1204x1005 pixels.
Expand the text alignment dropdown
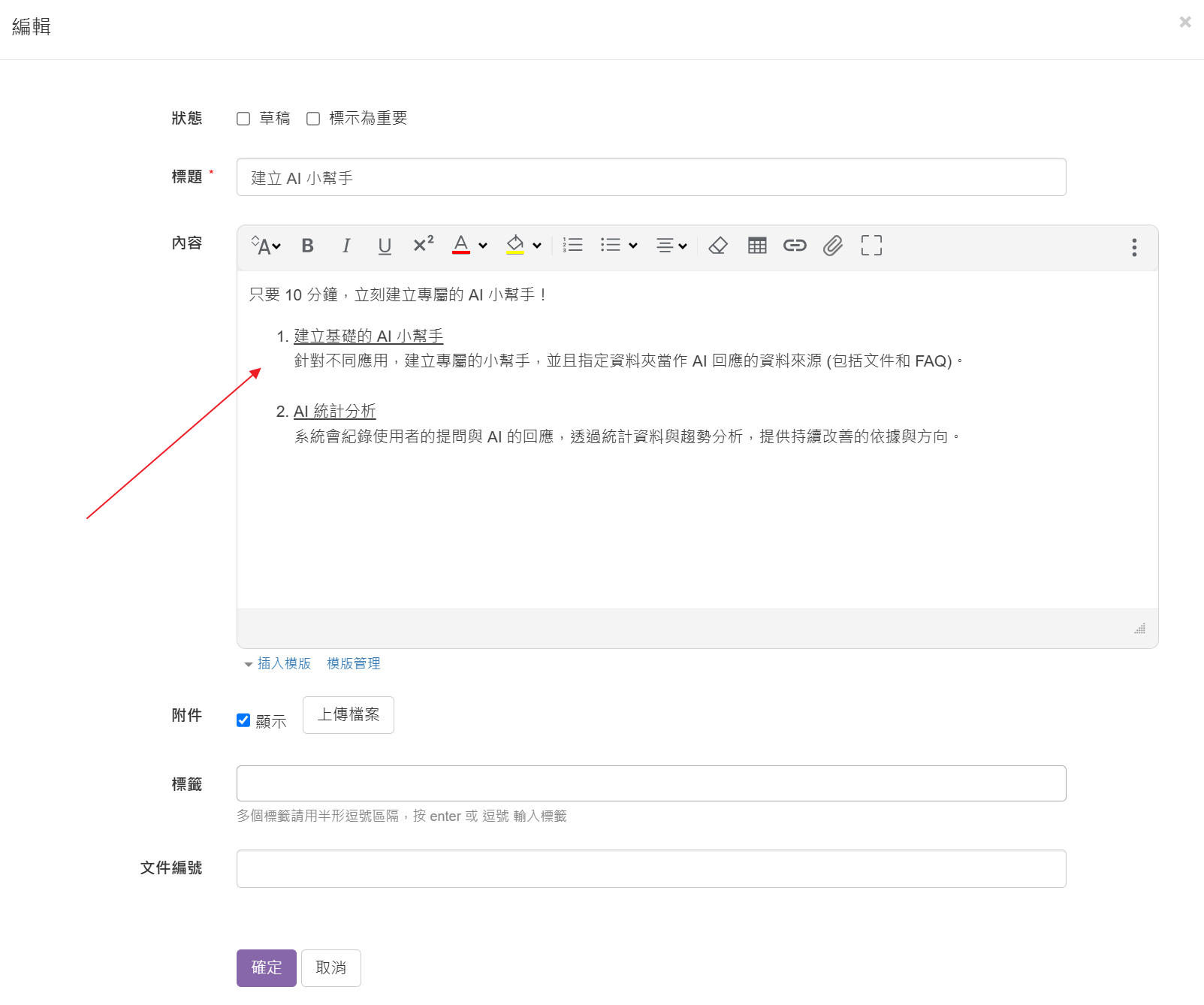coord(671,246)
